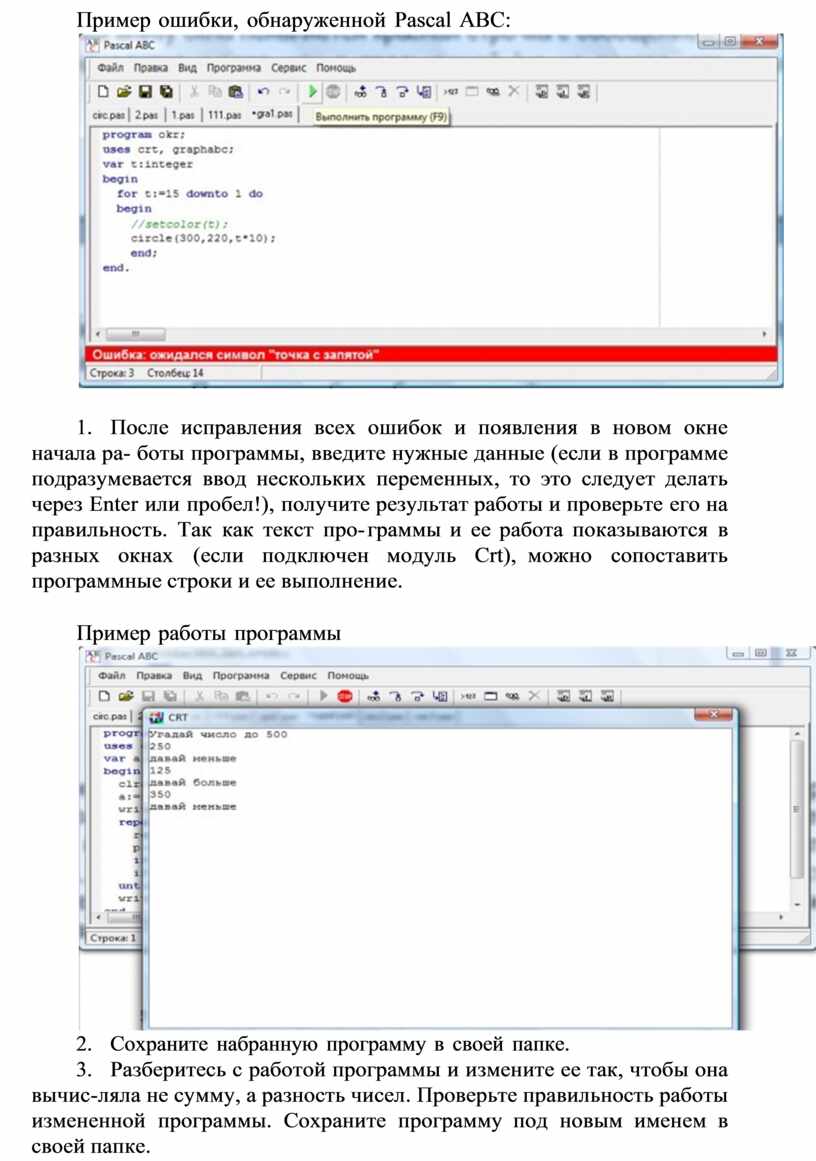Open Программа menu in upper Pascal ABC window
Viewport: 816px width, 1161px height.
(233, 68)
